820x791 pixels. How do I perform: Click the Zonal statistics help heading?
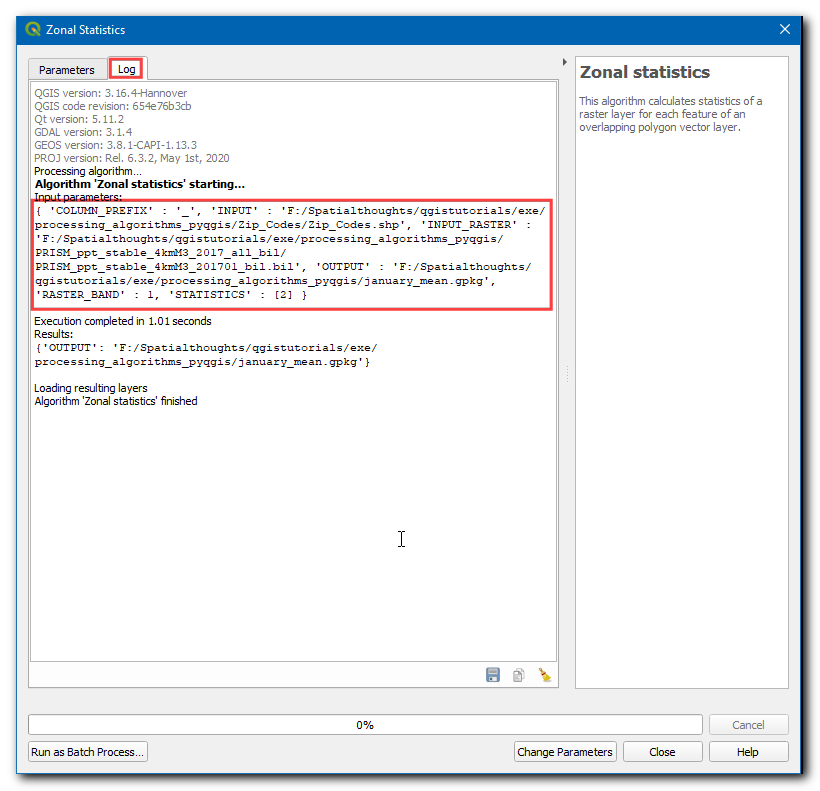pyautogui.click(x=645, y=73)
